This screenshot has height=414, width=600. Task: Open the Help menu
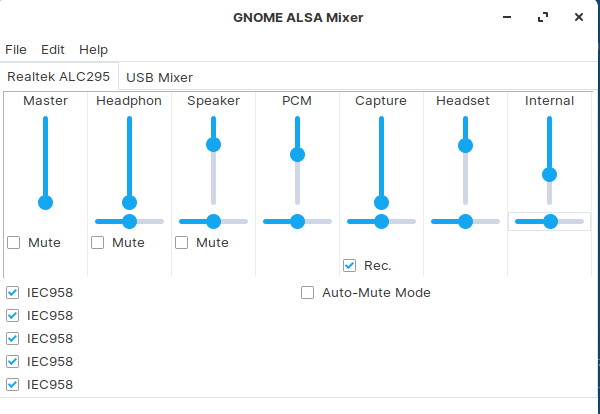(93, 49)
